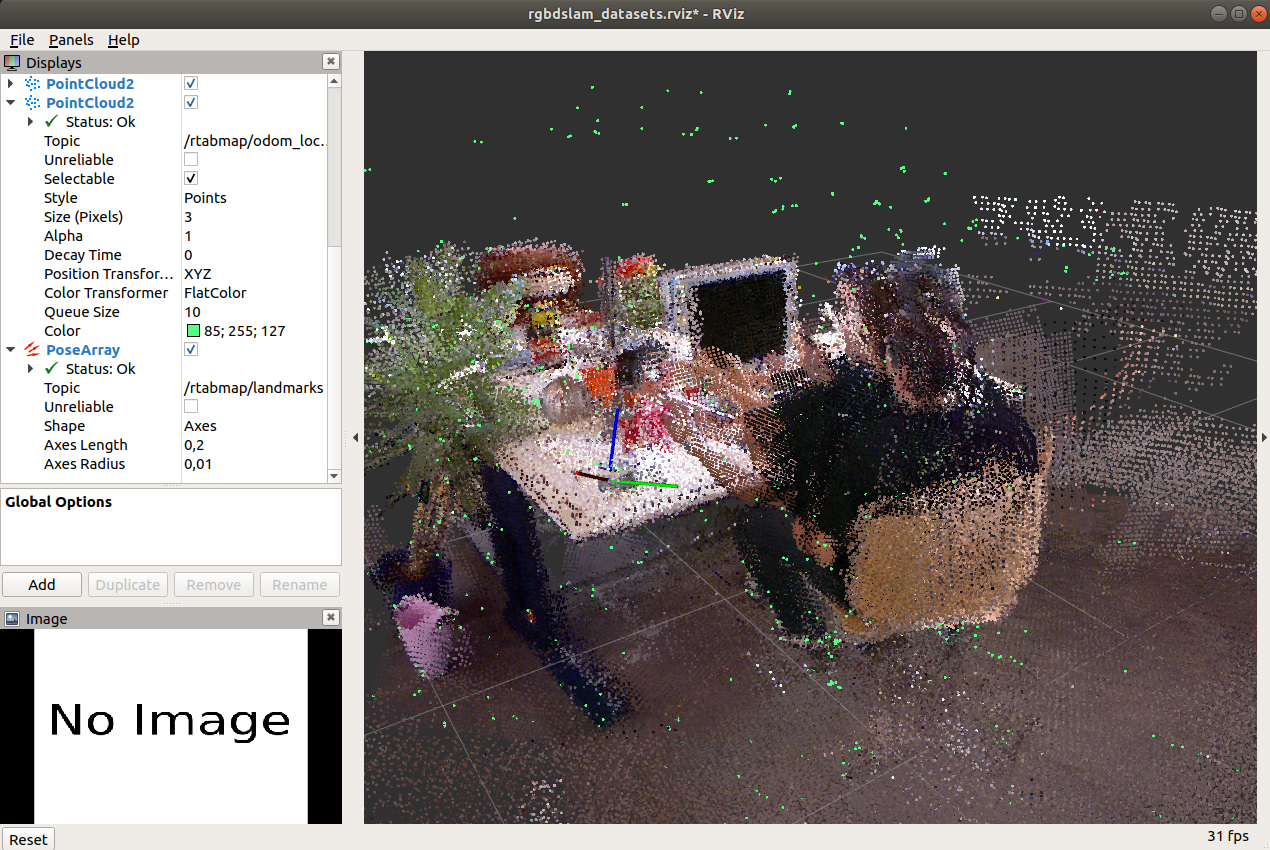Viewport: 1270px width, 850px height.
Task: Disable visibility of the second PointCloud2 display
Action: (x=190, y=102)
